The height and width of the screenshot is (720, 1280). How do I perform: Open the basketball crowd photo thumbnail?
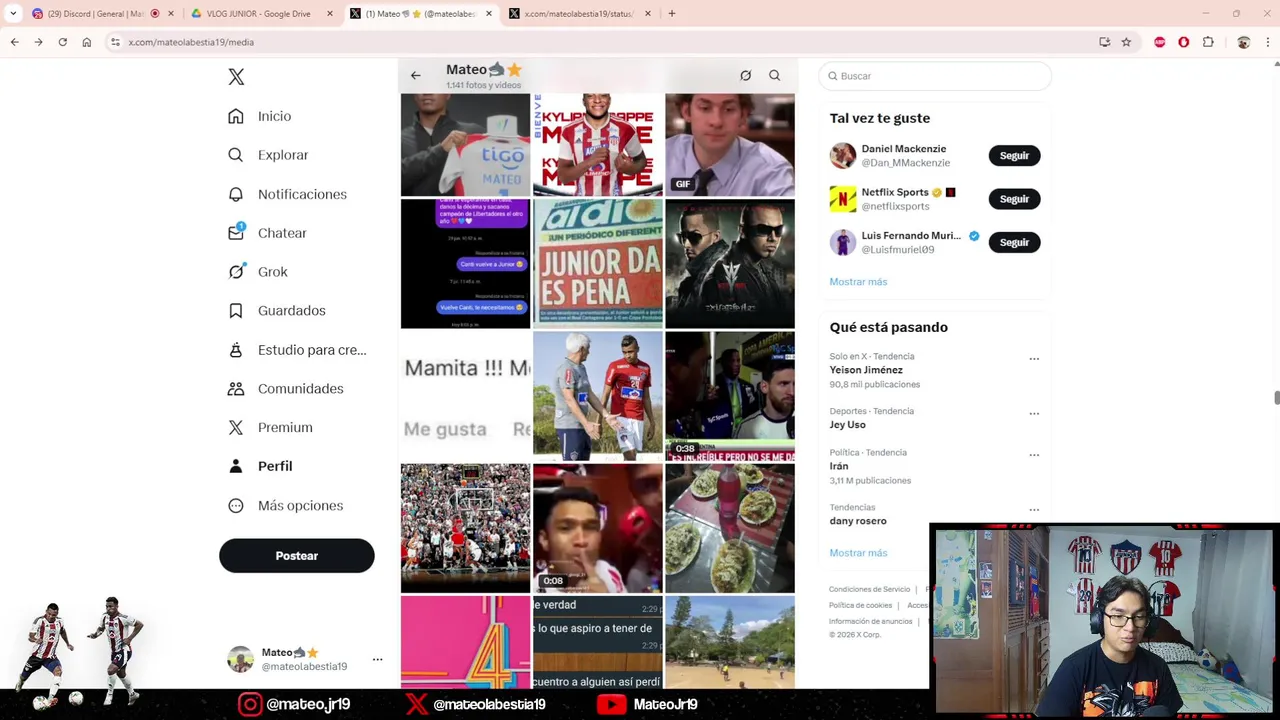point(466,528)
